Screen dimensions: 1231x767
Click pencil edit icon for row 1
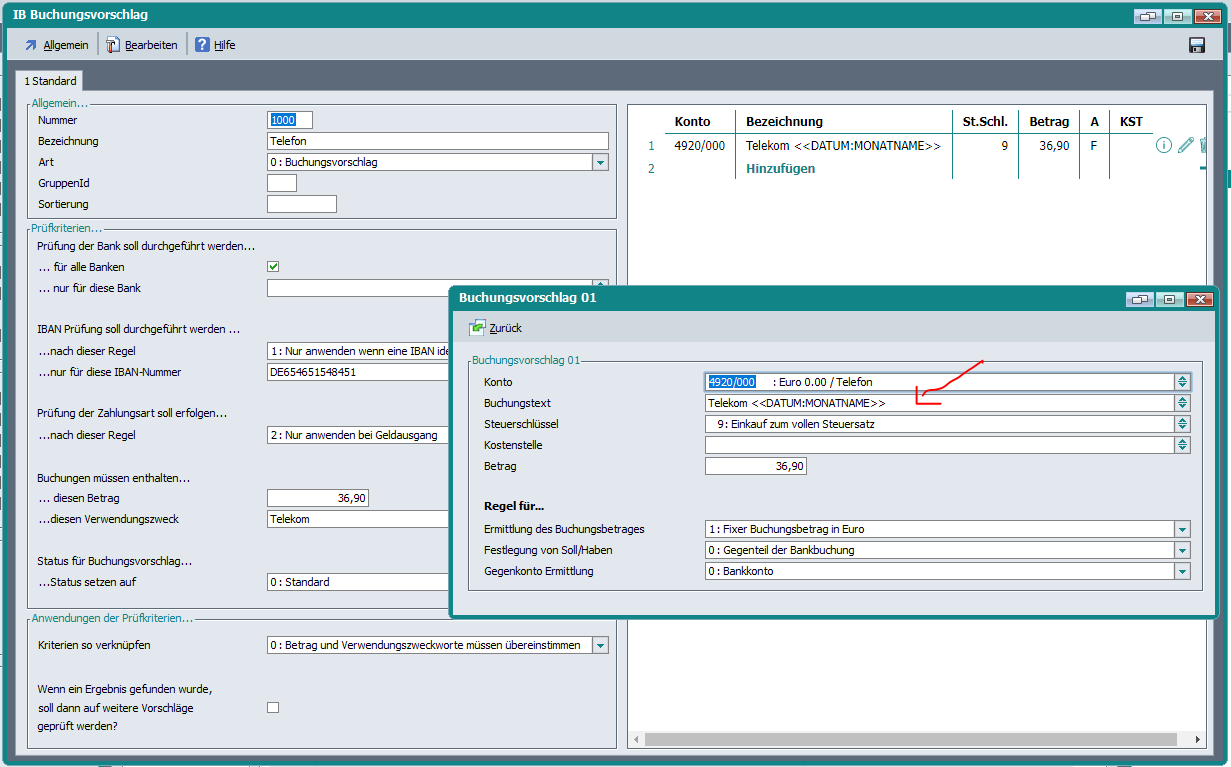(1185, 146)
